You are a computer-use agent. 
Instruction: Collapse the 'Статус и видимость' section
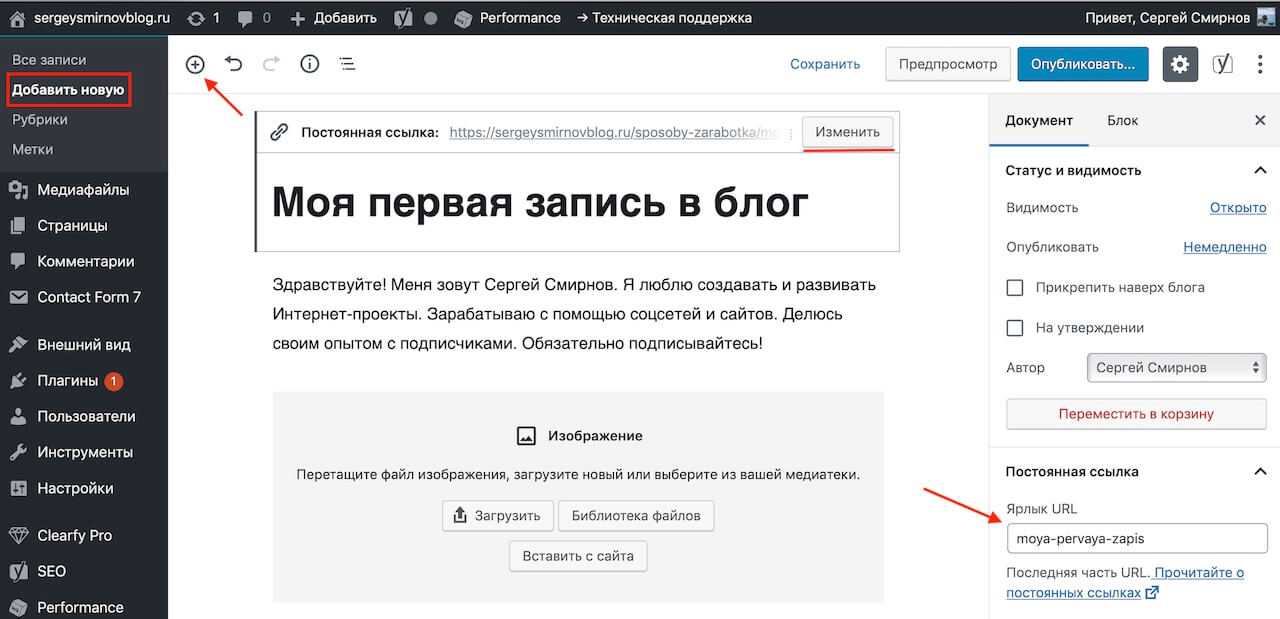pyautogui.click(x=1260, y=170)
